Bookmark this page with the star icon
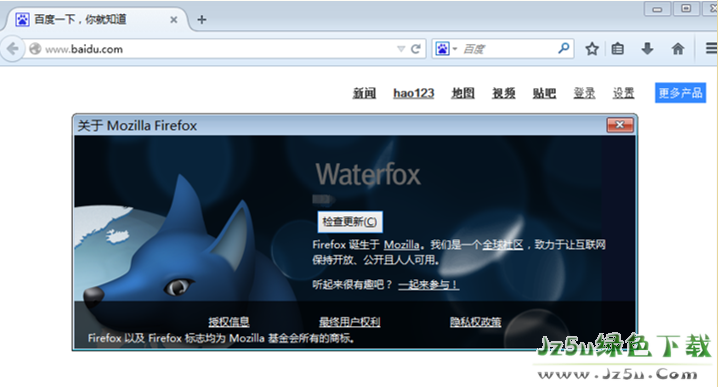The image size is (718, 387). pos(592,49)
